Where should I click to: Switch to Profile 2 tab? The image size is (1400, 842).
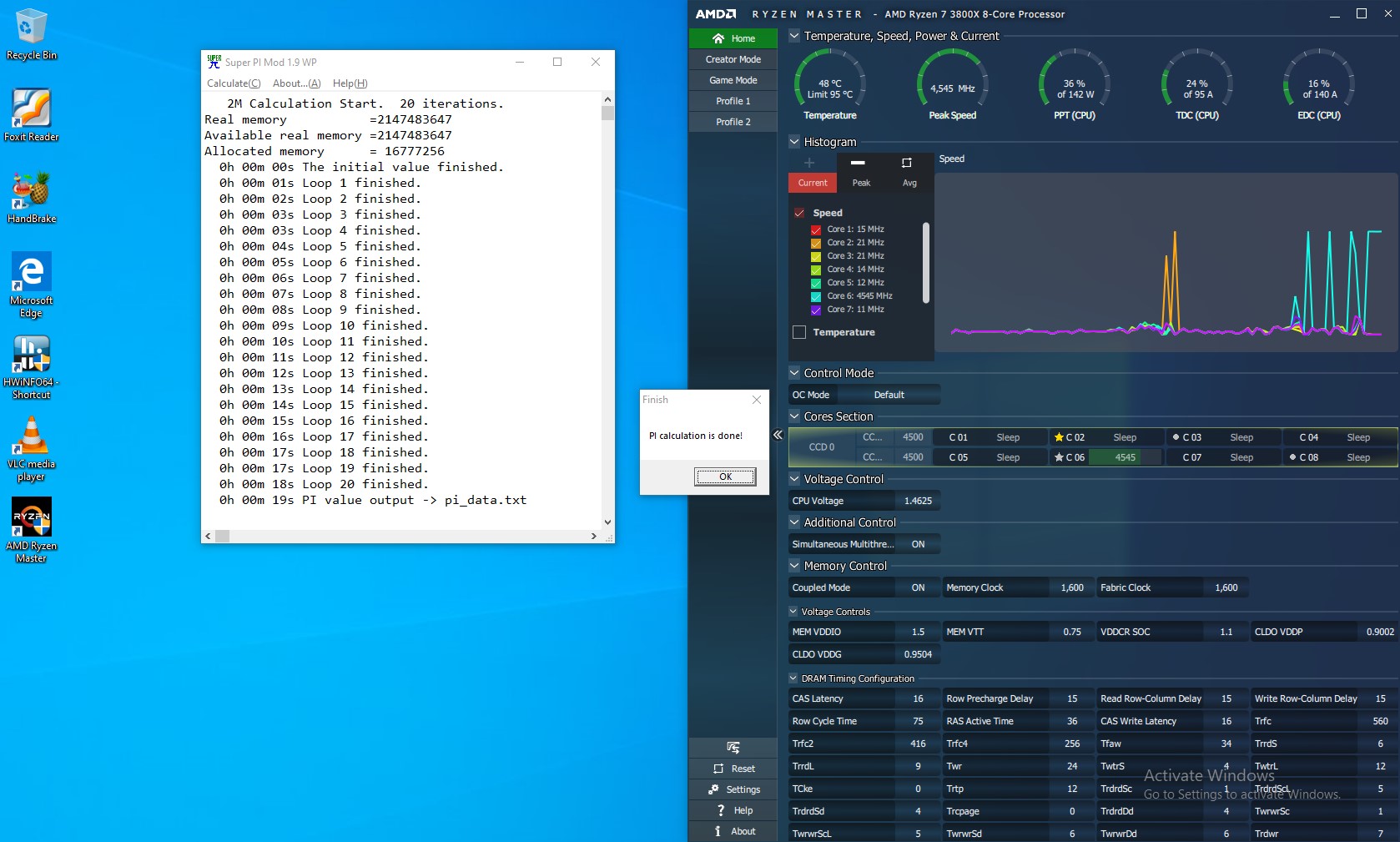(733, 122)
